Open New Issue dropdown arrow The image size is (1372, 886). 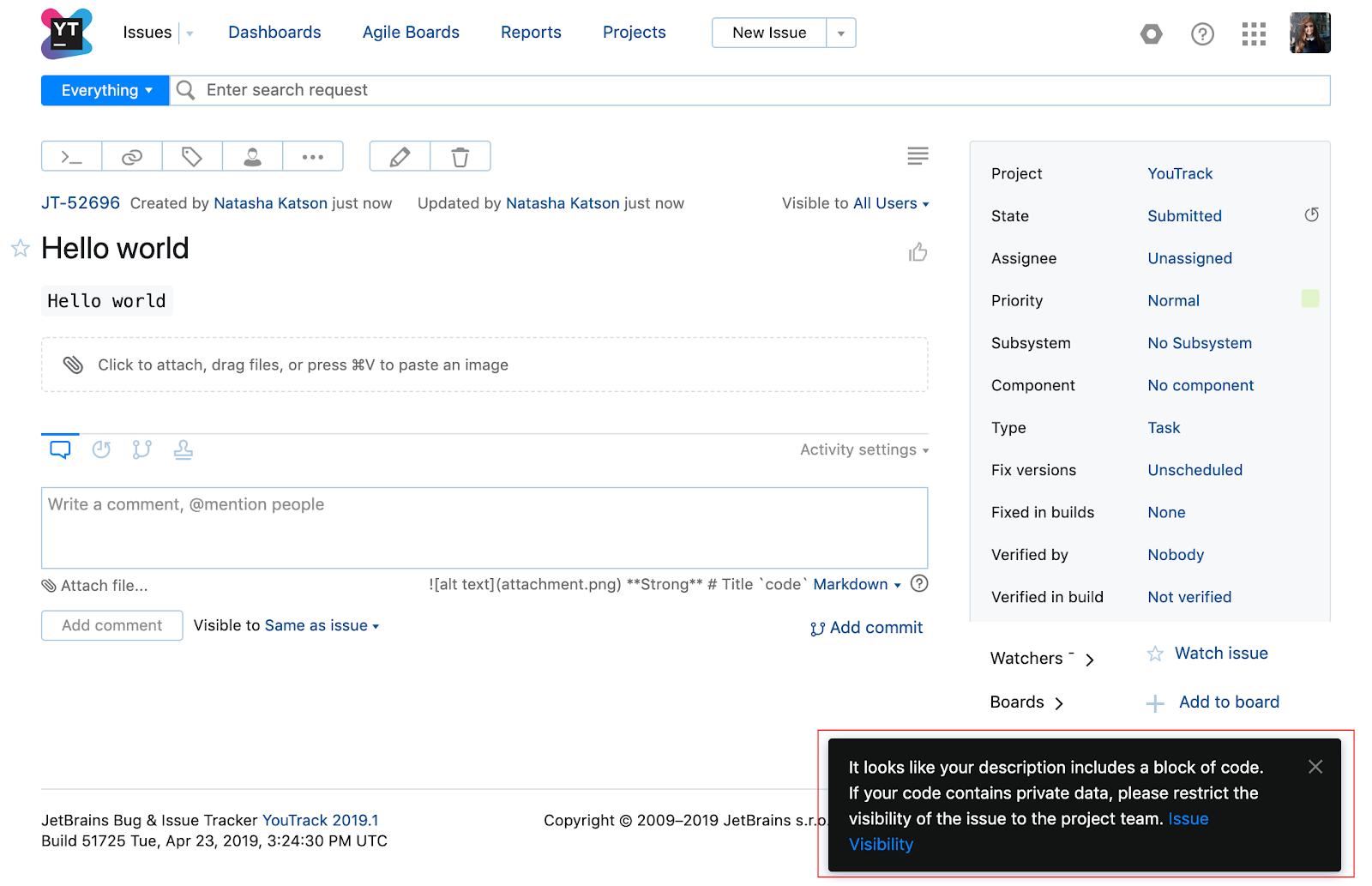coord(841,33)
